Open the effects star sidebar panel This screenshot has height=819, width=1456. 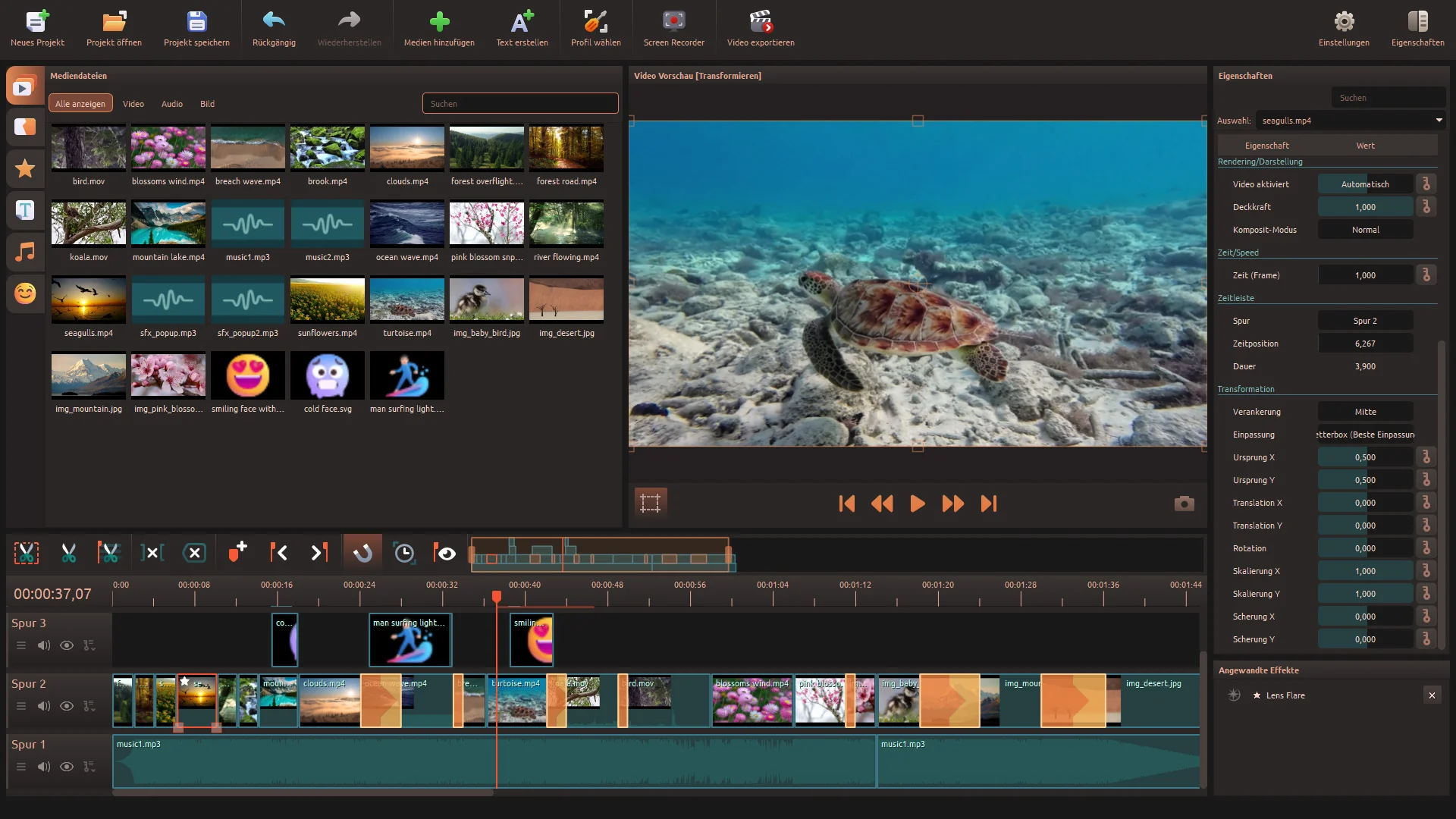point(24,168)
